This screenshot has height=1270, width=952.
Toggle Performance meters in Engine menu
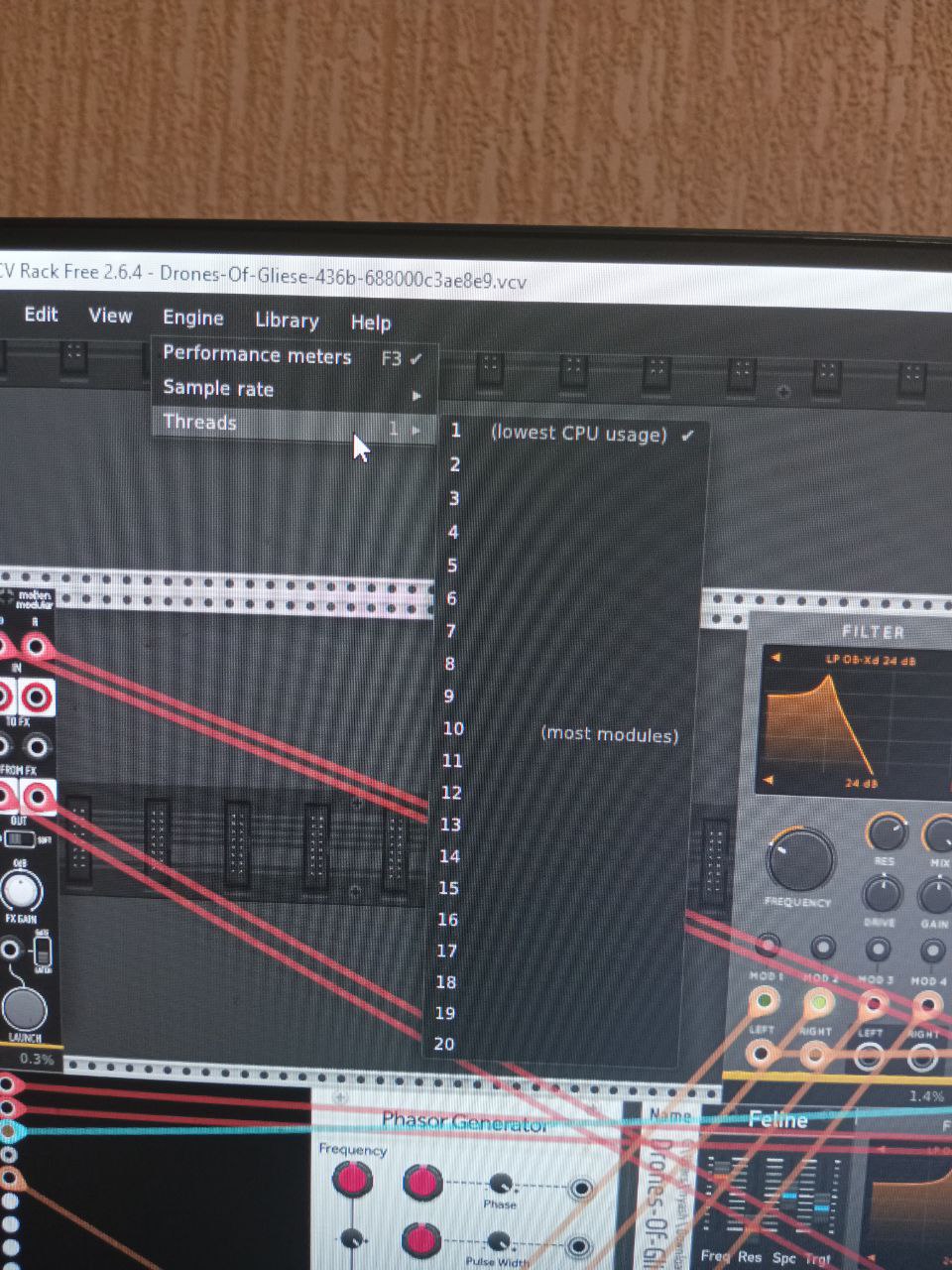pyautogui.click(x=293, y=355)
